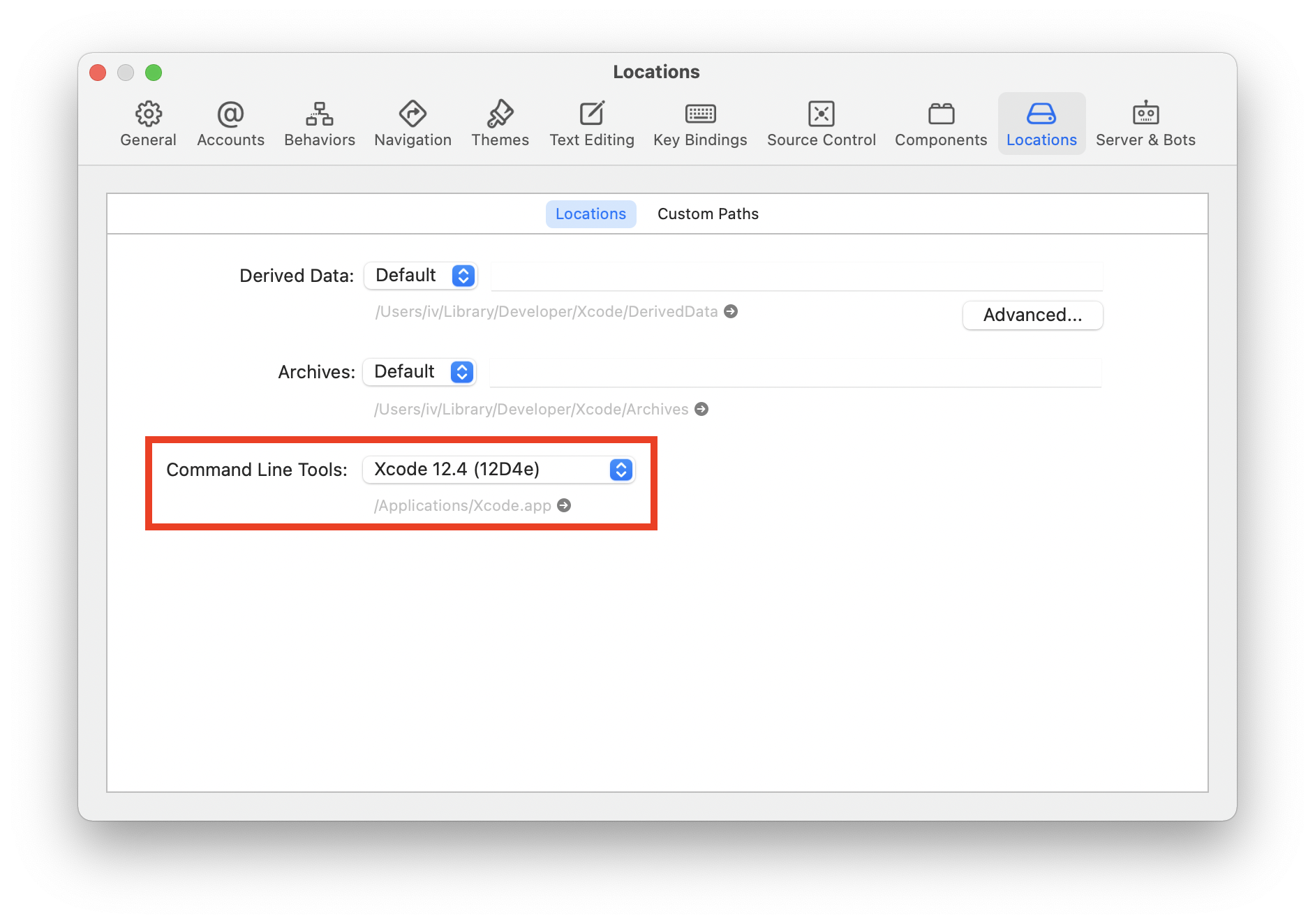Reveal Archives folder in Finder arrow

click(701, 409)
